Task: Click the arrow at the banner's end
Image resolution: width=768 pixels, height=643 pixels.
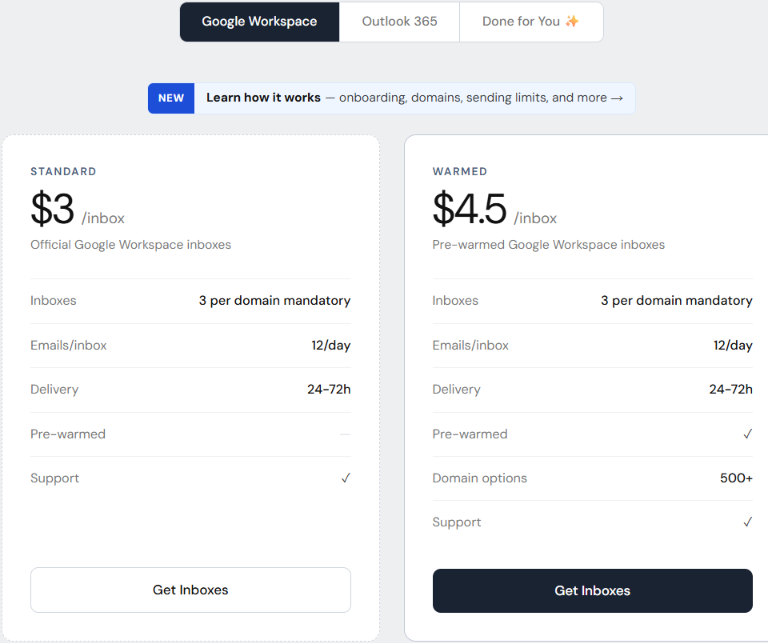Action: click(x=617, y=98)
